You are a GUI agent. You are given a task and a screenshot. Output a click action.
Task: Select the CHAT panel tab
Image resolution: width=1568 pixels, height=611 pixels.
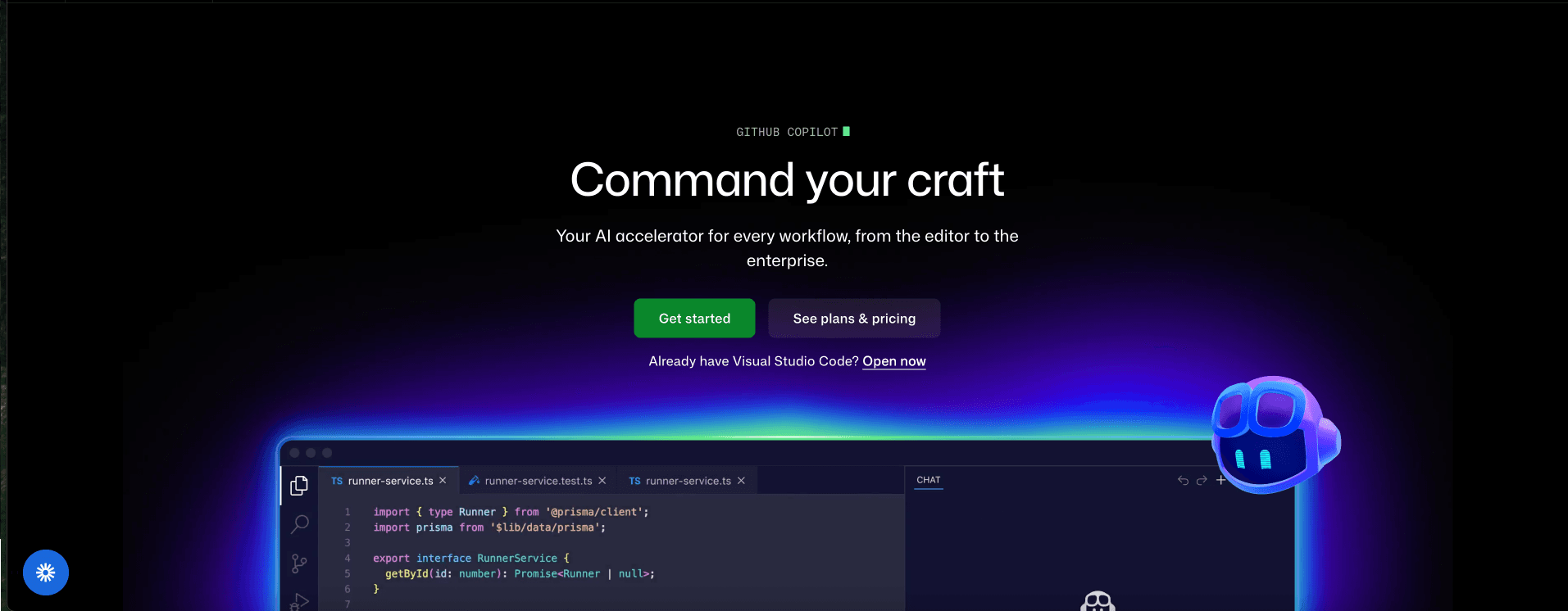coord(929,480)
